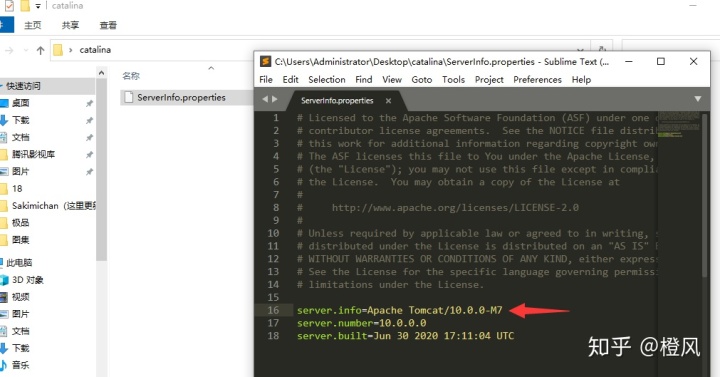Open the Preferences menu

pyautogui.click(x=537, y=79)
